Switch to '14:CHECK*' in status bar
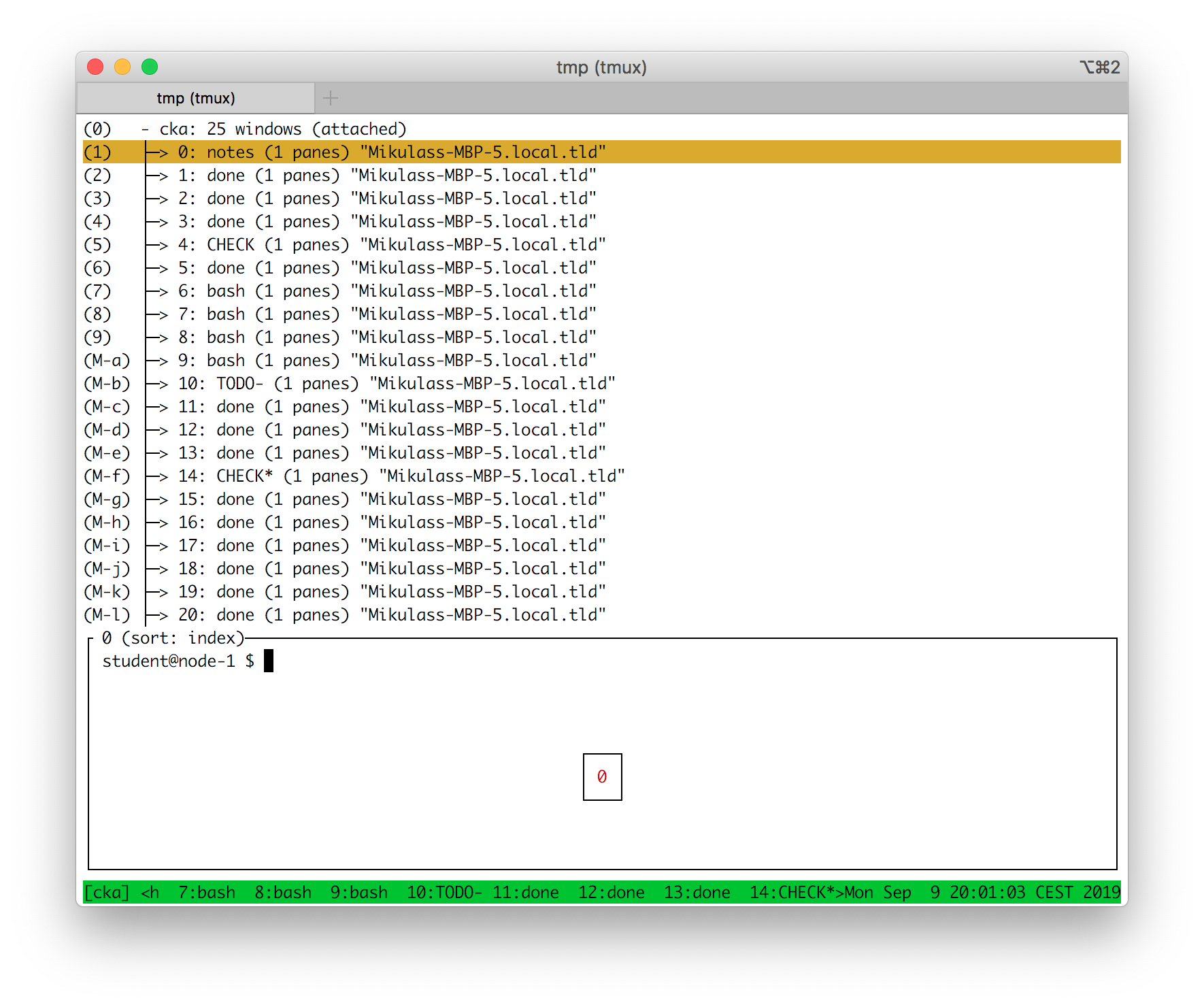Screen dimensions: 1204x1007 point(792,892)
